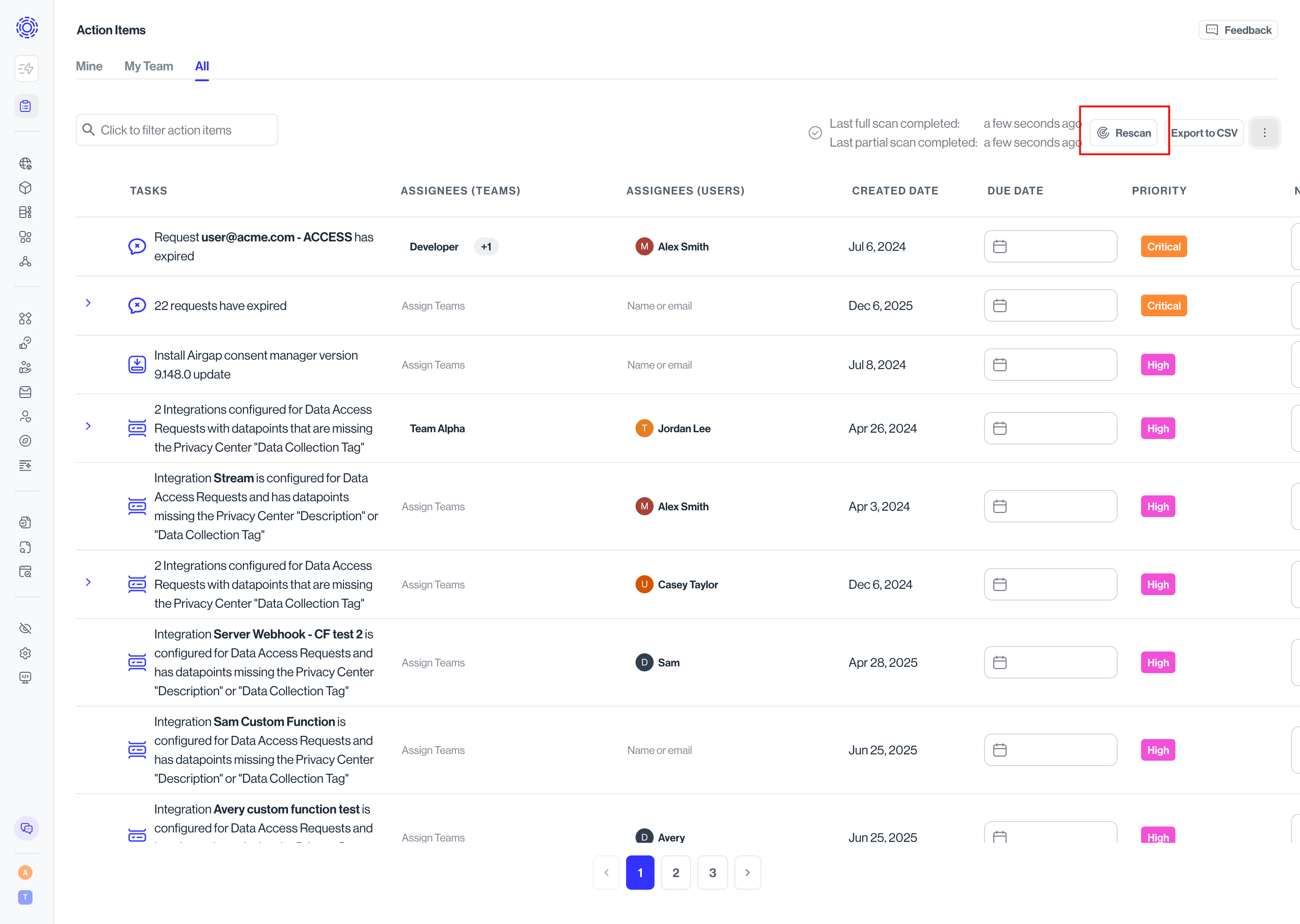Click the filter action items search field

[177, 130]
